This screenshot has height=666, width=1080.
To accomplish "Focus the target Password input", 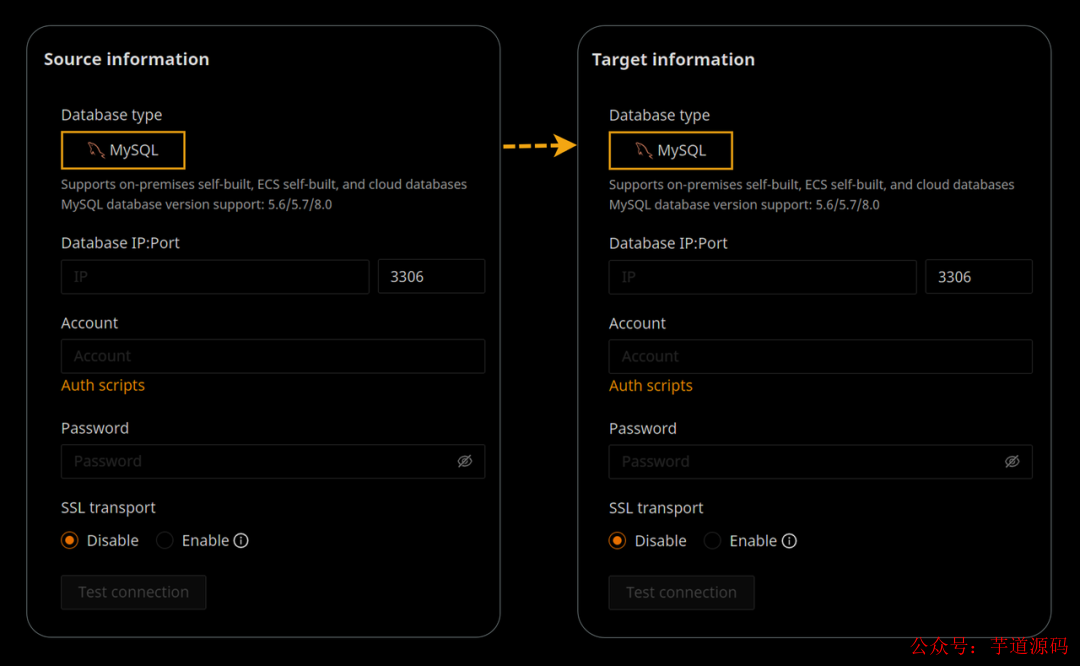I will pyautogui.click(x=820, y=461).
